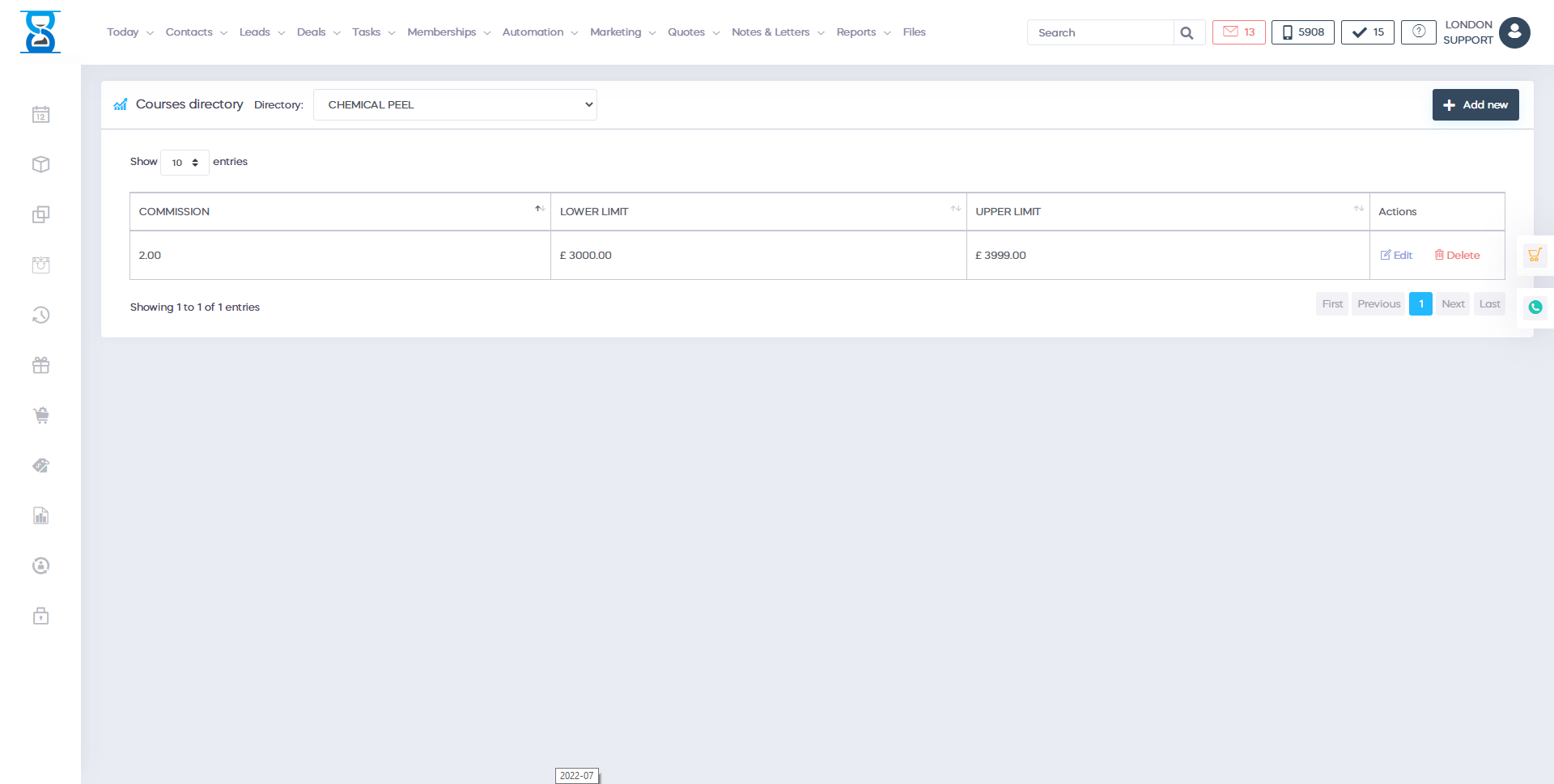
Task: Open the reports document icon in sidebar
Action: point(40,515)
